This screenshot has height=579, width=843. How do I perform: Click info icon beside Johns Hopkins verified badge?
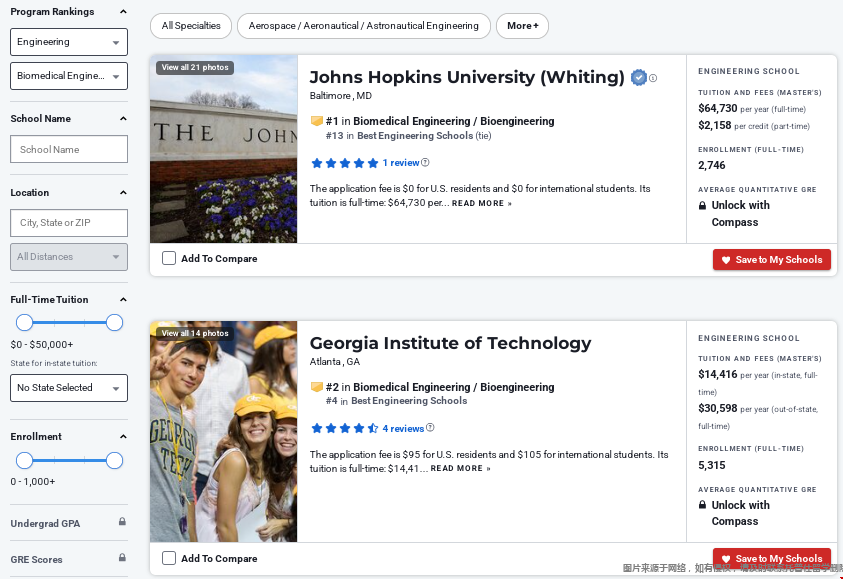coord(653,78)
